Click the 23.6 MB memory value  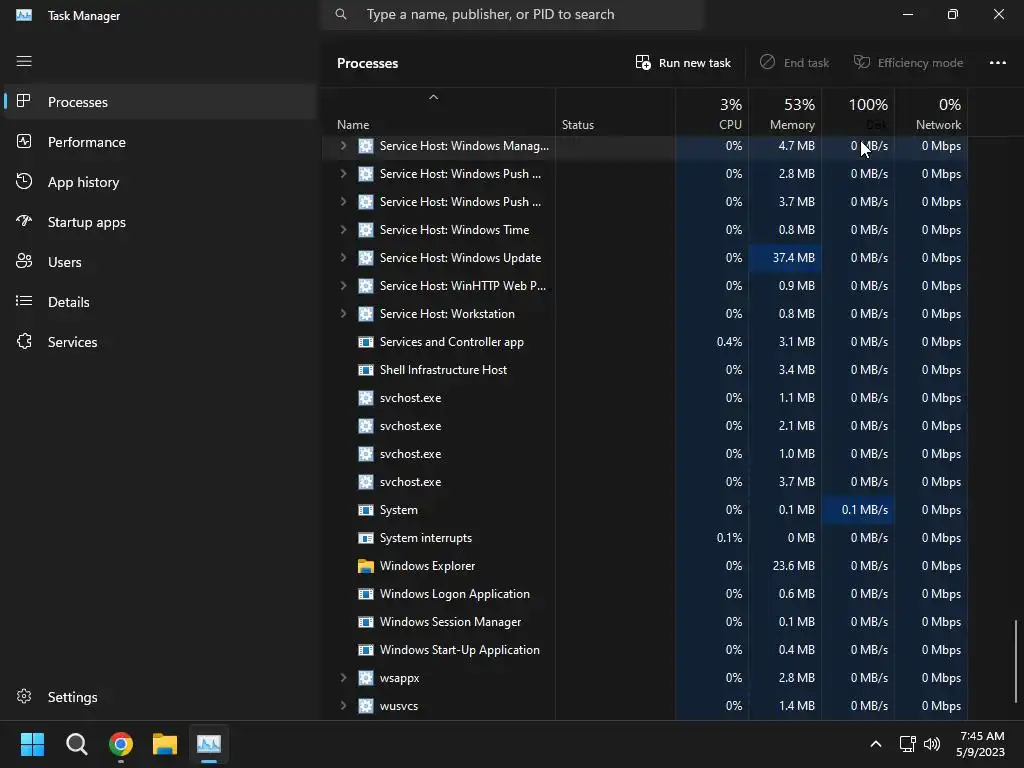pyautogui.click(x=793, y=566)
